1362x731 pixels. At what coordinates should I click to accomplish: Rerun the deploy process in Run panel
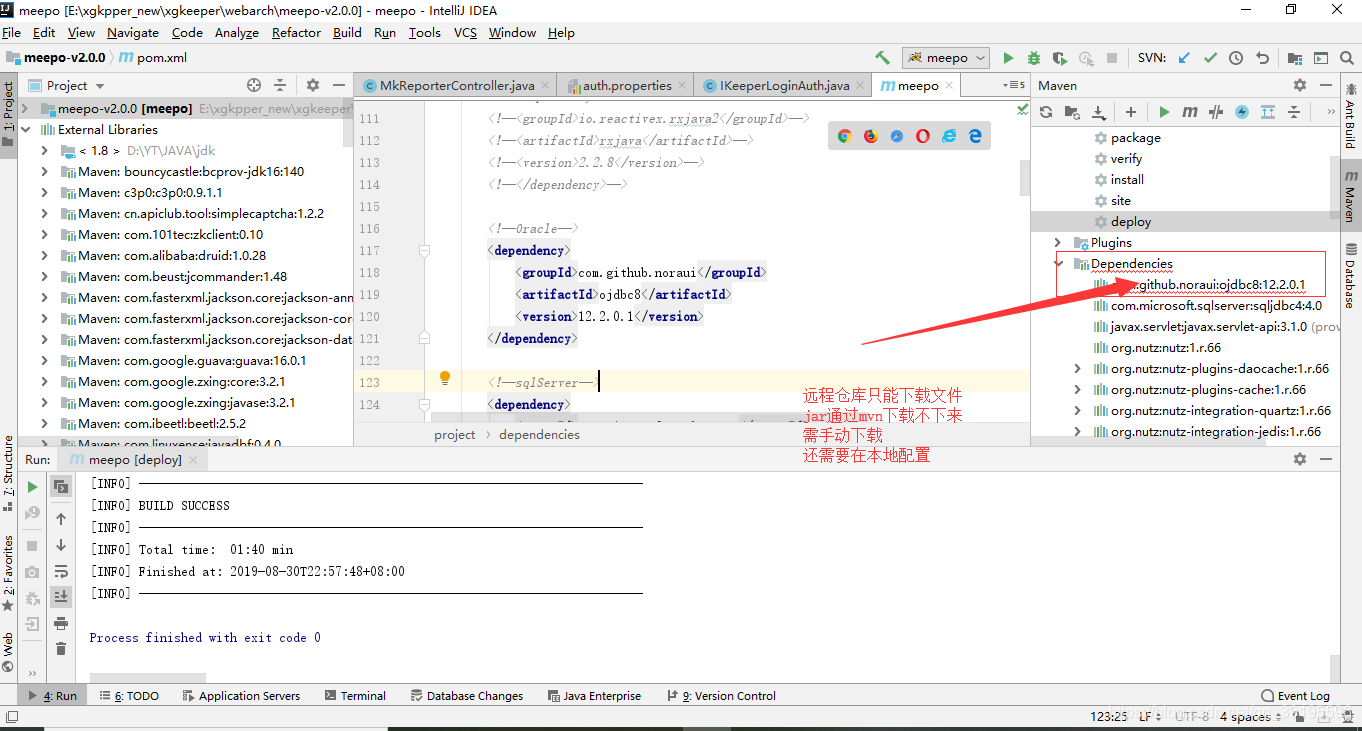(32, 487)
